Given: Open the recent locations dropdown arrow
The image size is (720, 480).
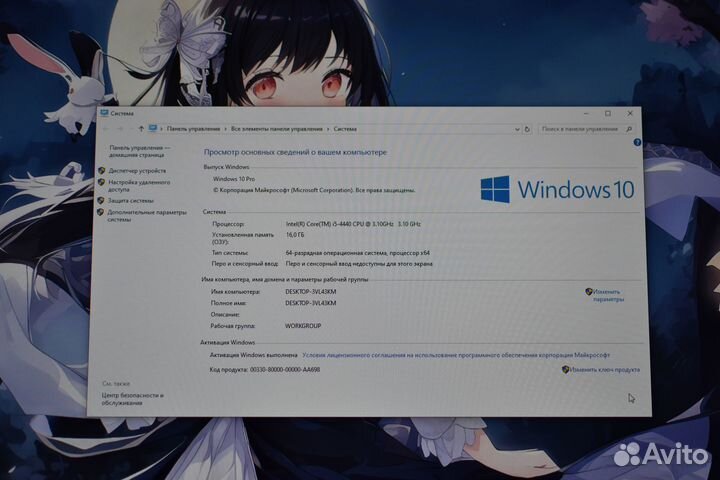Looking at the screenshot, I should [x=128, y=129].
